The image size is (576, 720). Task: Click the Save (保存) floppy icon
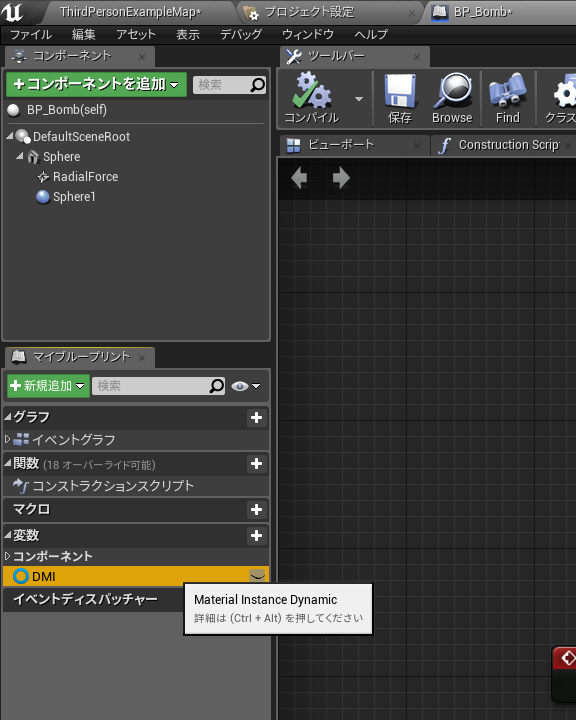point(400,91)
